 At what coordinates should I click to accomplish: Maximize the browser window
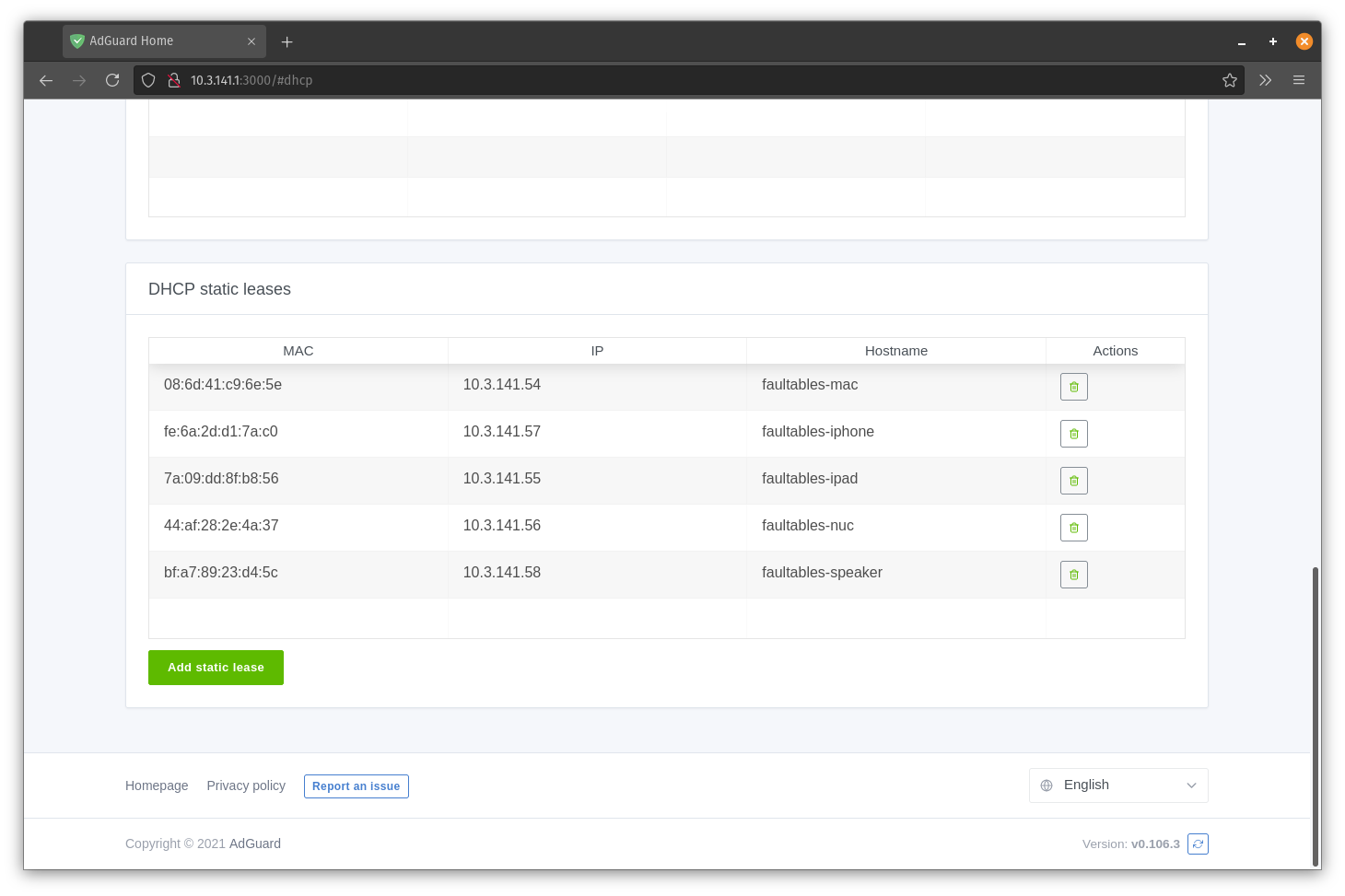1273,41
